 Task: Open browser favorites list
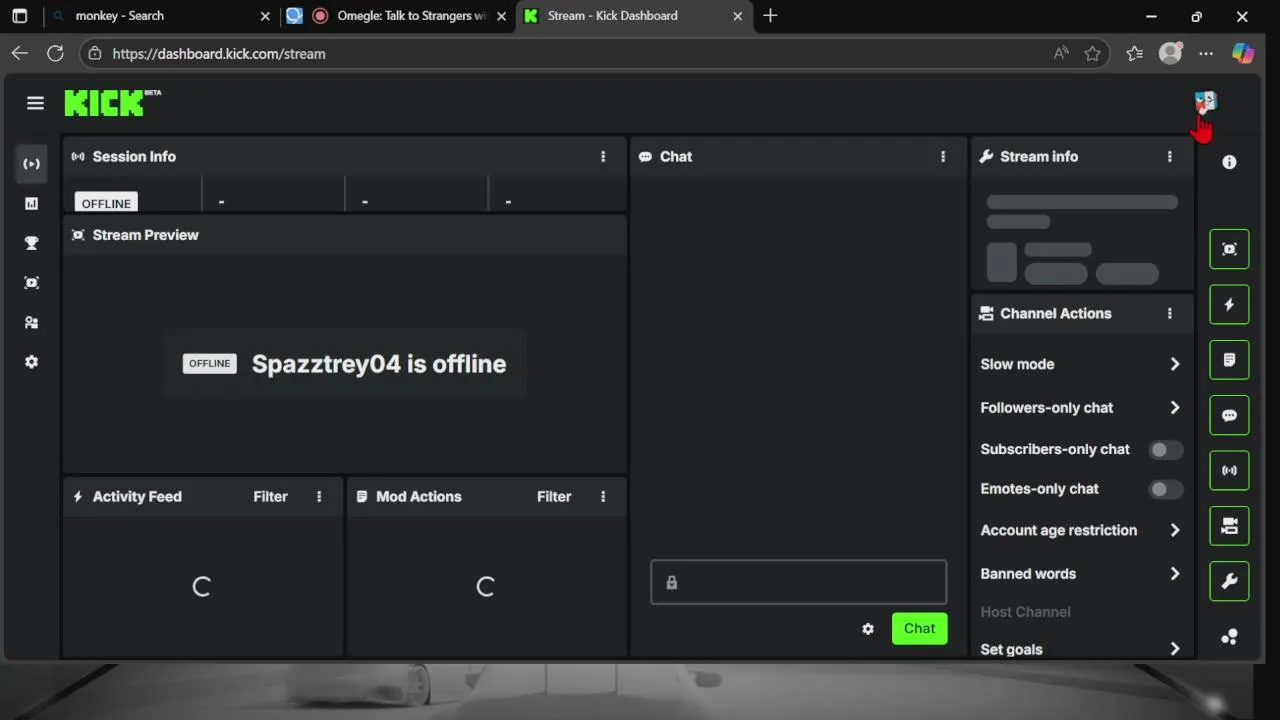[1134, 54]
